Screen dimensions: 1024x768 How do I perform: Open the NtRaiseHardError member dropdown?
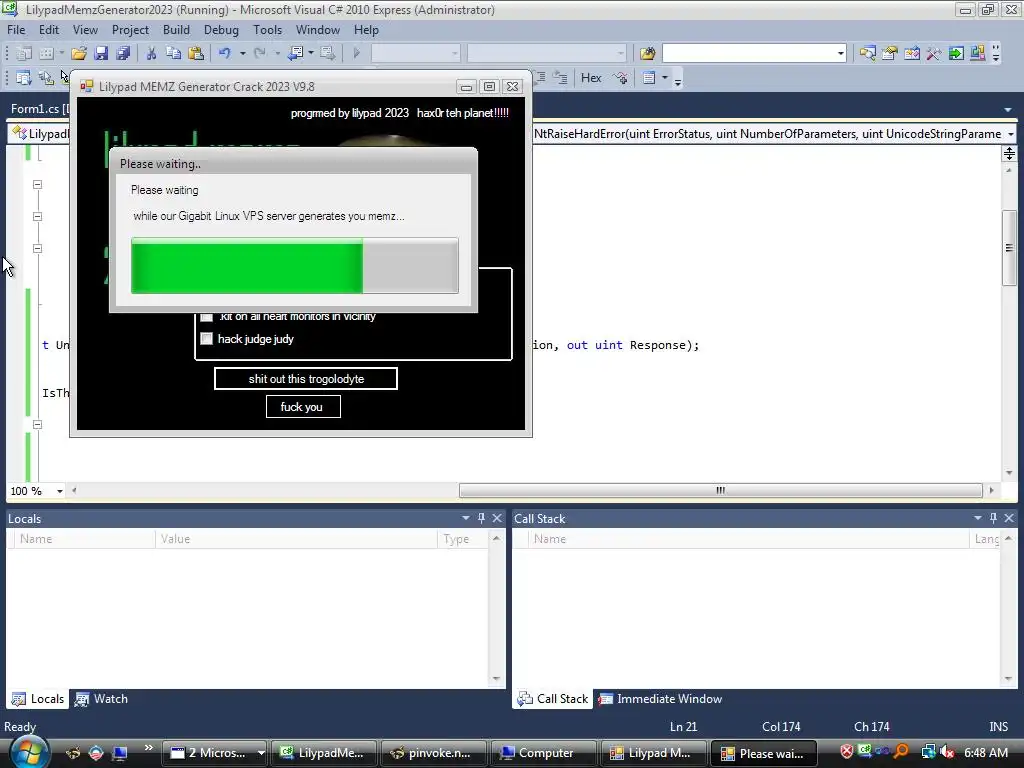1011,134
